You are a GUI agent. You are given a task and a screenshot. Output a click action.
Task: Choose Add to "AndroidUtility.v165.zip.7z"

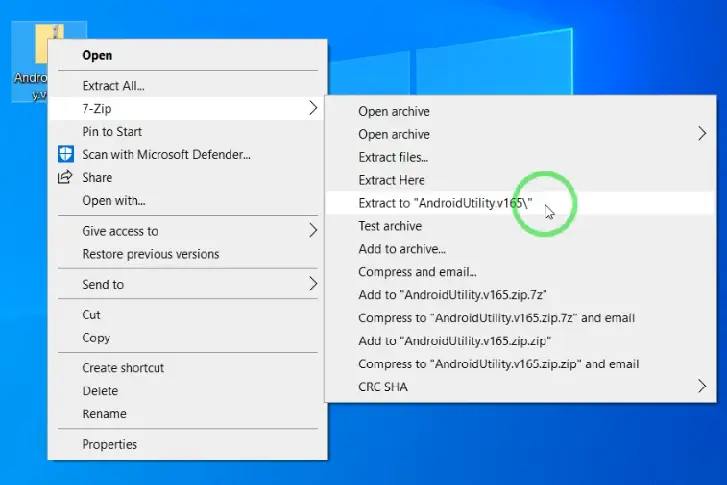tap(521, 295)
